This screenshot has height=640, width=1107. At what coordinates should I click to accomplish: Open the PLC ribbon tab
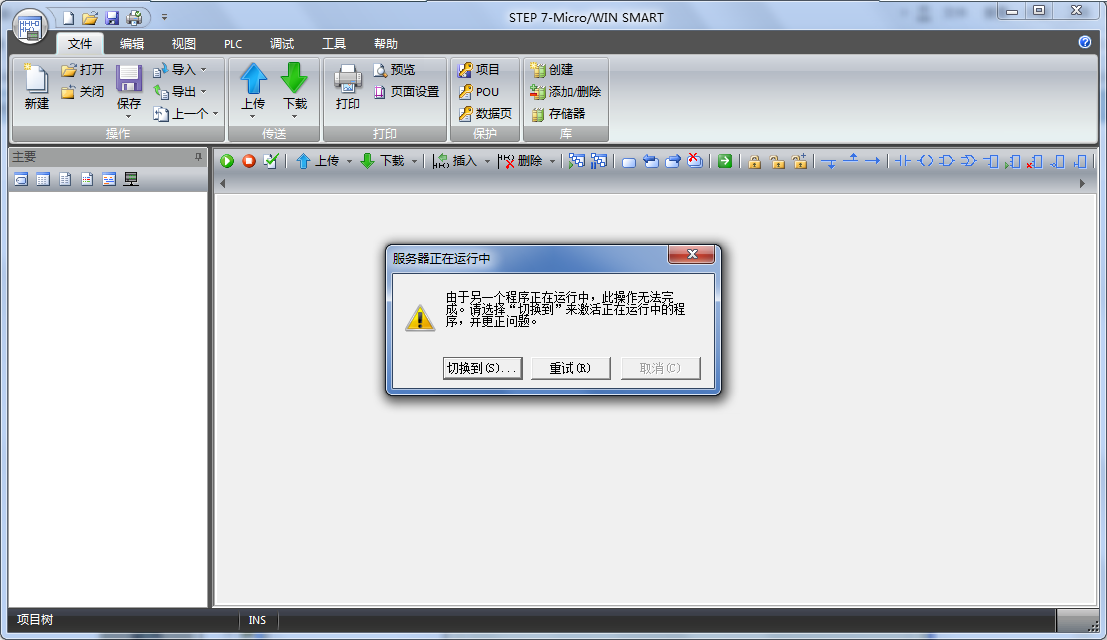pos(233,44)
